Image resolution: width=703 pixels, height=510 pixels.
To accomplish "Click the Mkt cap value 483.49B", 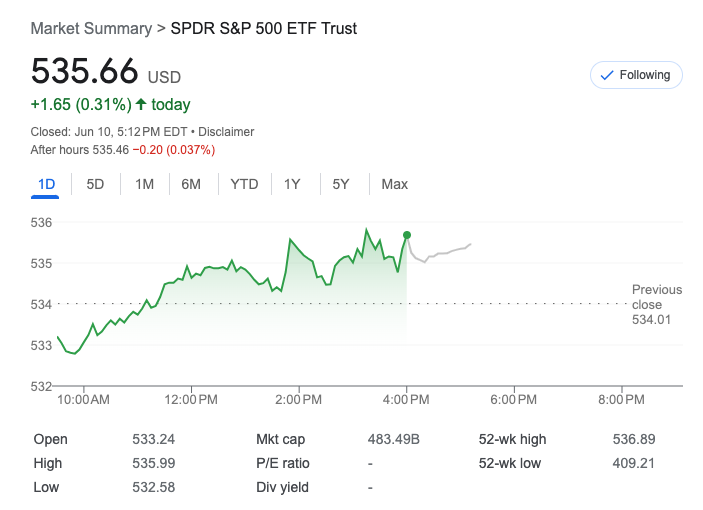I will (394, 439).
